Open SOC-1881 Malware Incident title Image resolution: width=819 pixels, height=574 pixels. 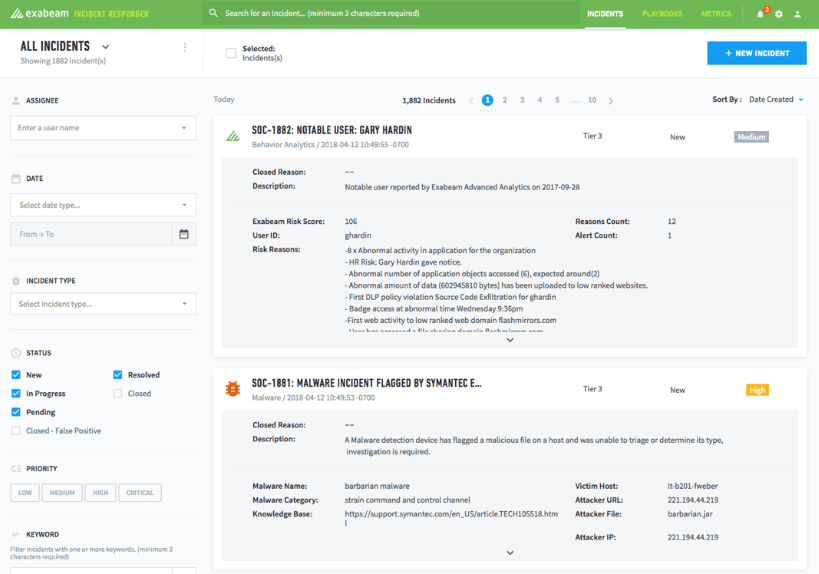click(367, 383)
